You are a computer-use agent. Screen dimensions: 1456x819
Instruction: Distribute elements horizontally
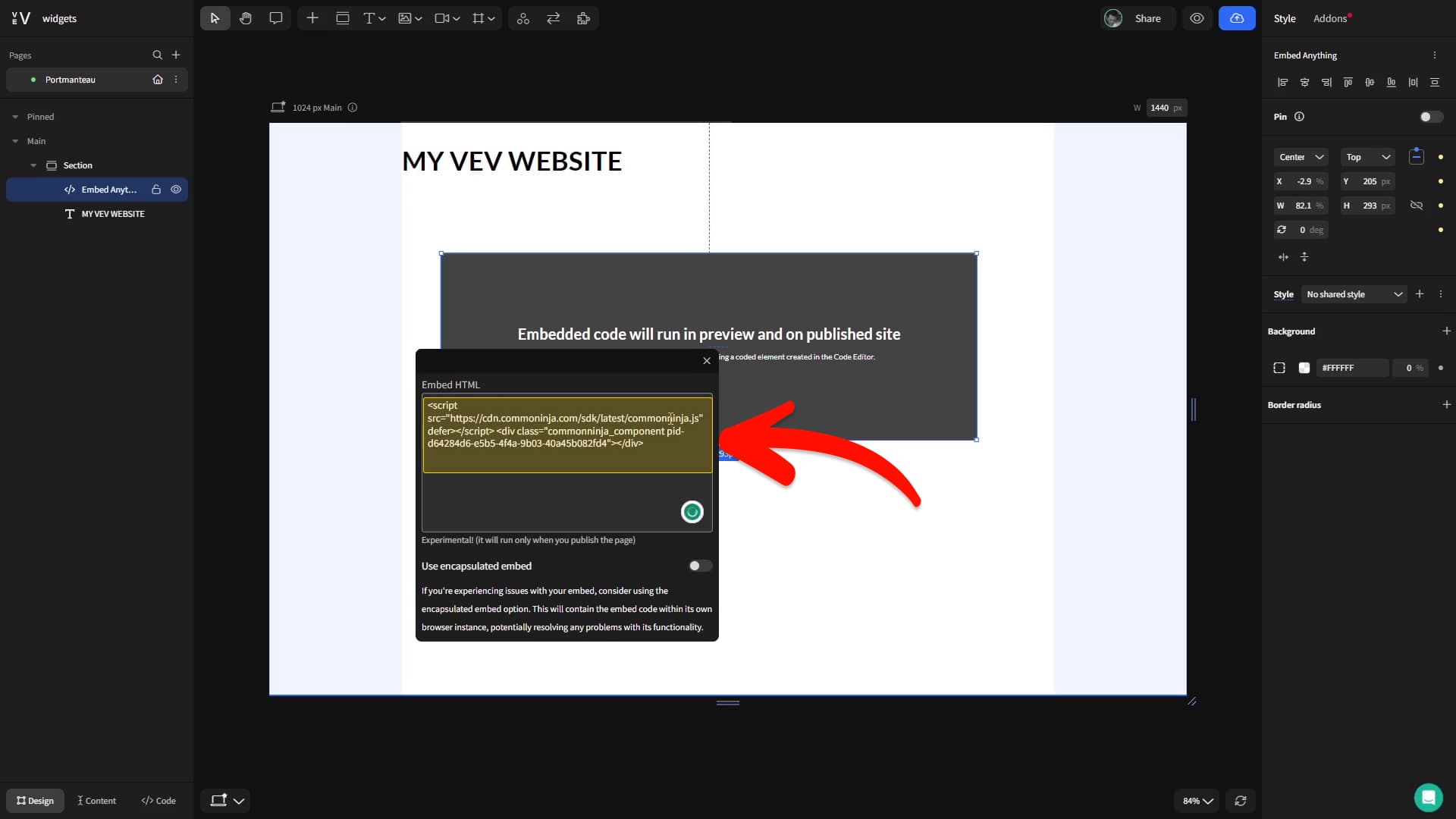(1413, 82)
